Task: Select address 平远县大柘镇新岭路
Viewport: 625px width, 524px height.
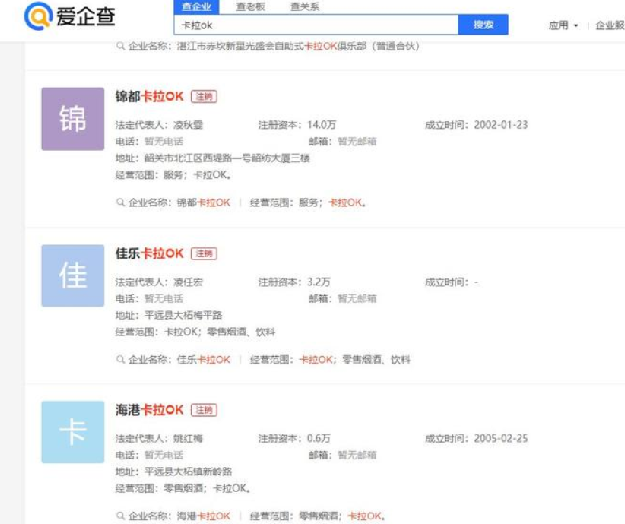Action: point(188,472)
